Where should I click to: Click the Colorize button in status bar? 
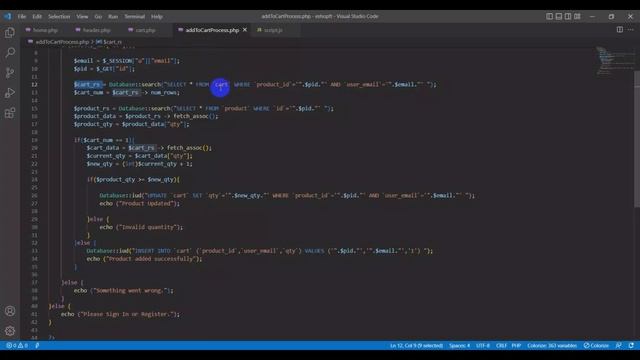click(x=596, y=345)
